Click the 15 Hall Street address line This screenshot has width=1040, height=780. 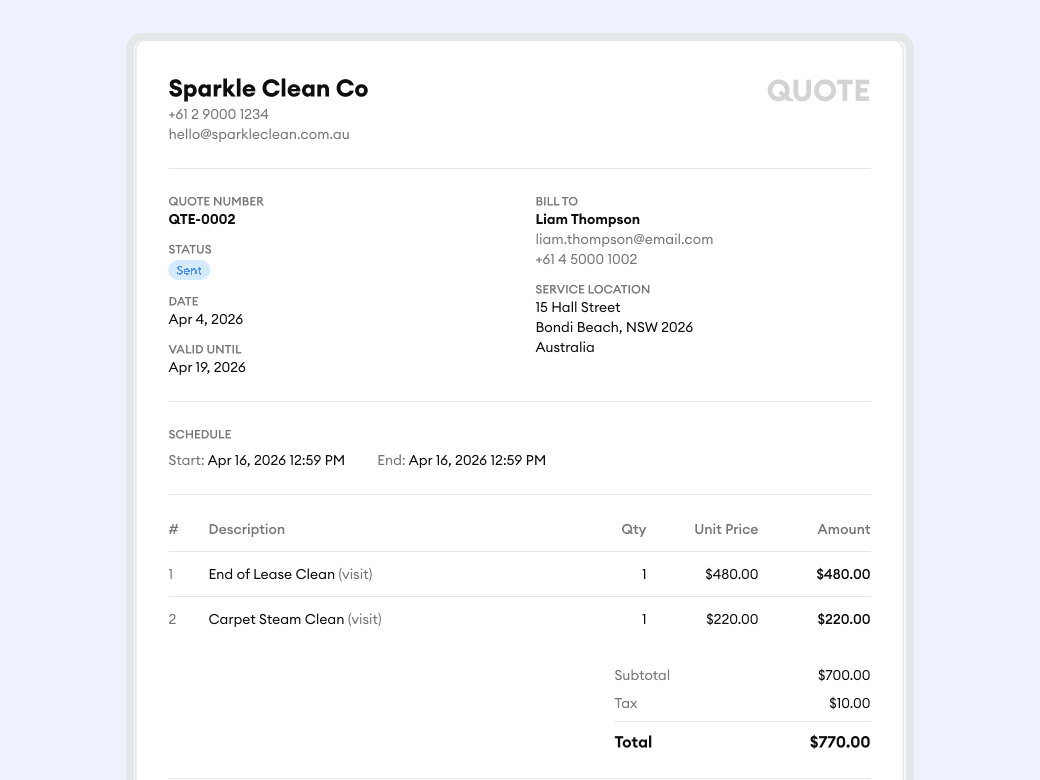pos(578,307)
